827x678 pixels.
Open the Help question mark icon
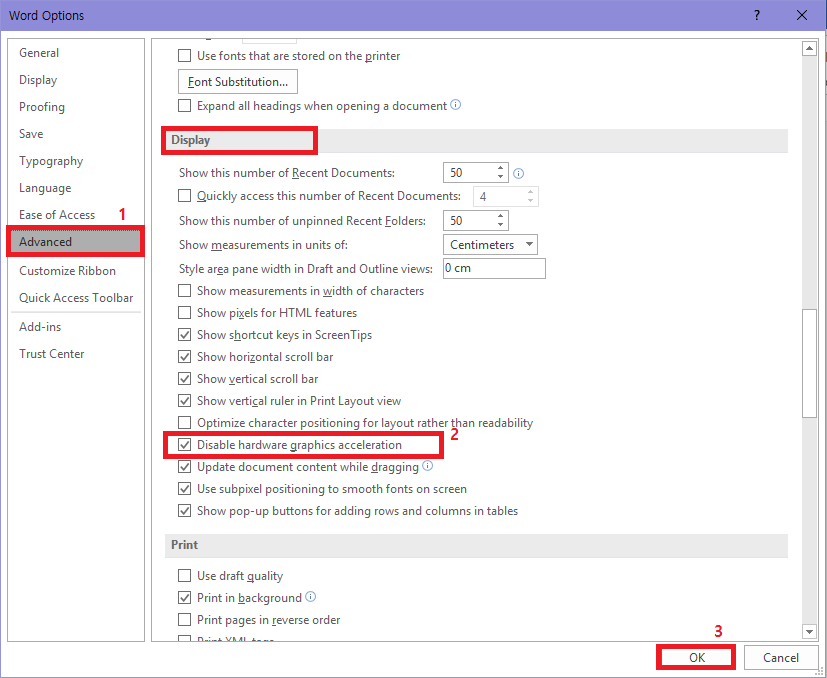pyautogui.click(x=757, y=15)
